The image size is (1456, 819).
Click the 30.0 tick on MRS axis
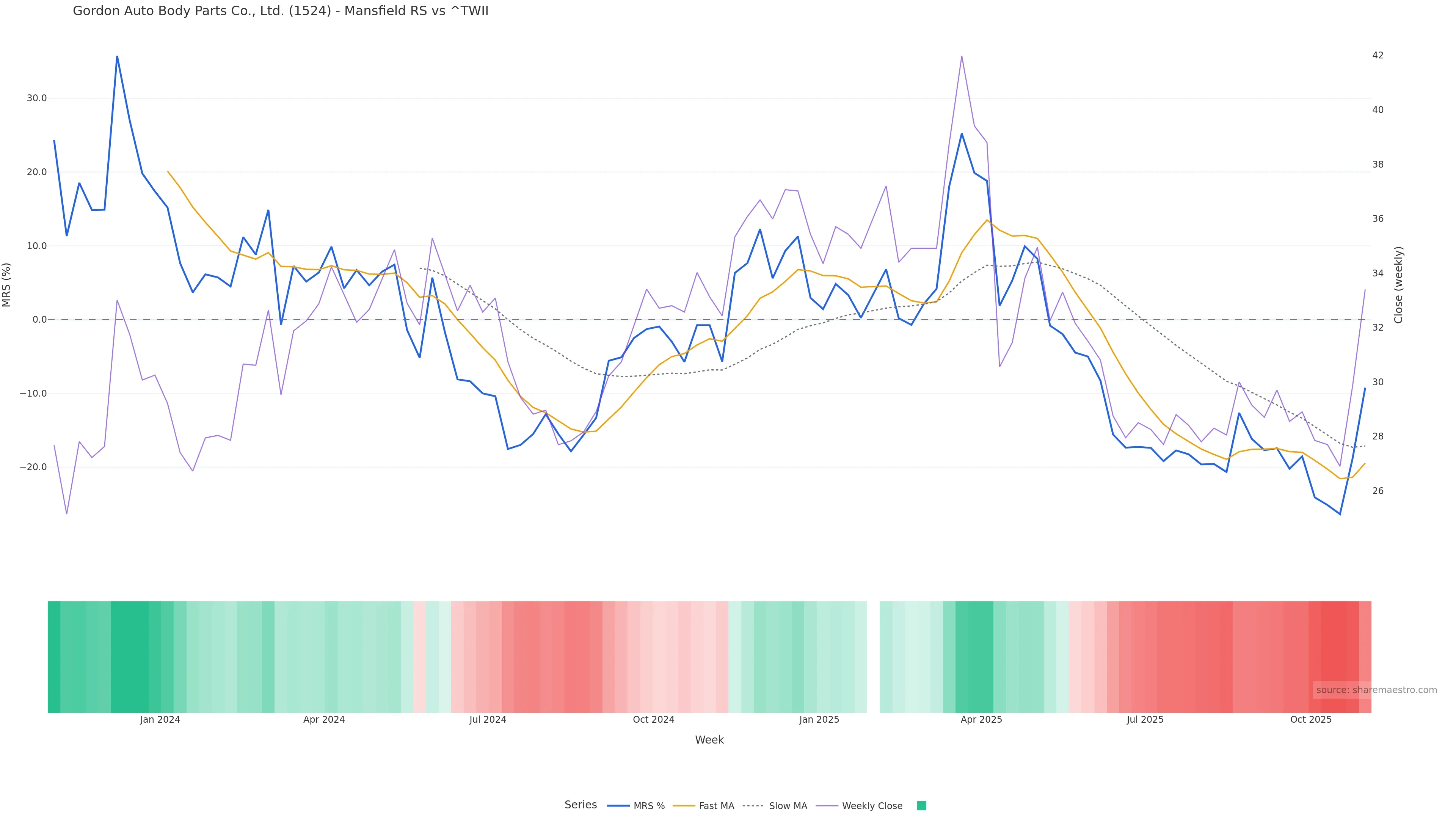(37, 98)
